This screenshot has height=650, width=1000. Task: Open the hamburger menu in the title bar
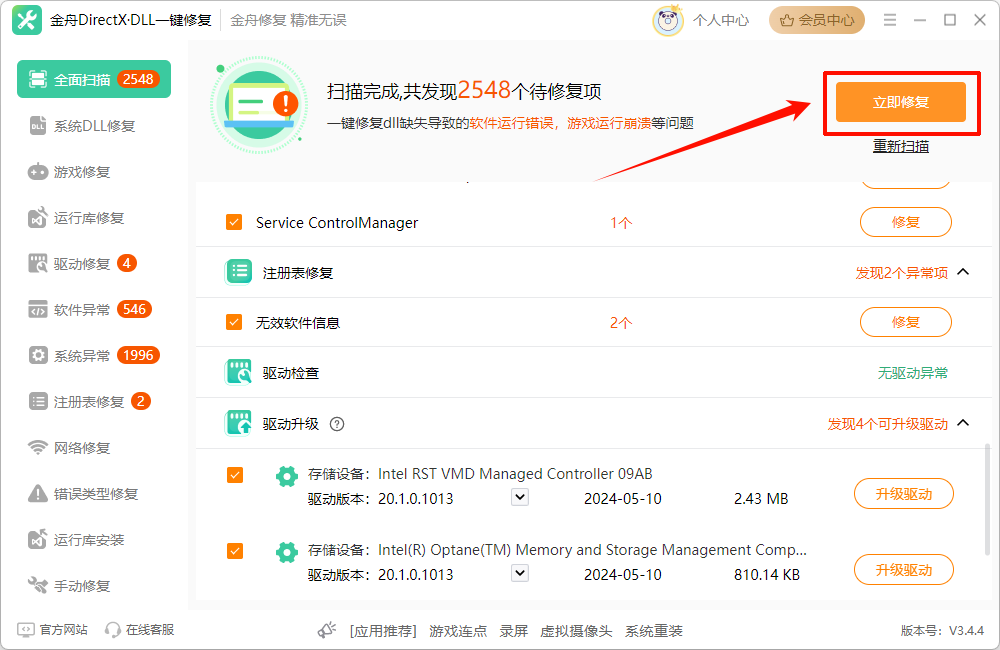coord(889,19)
